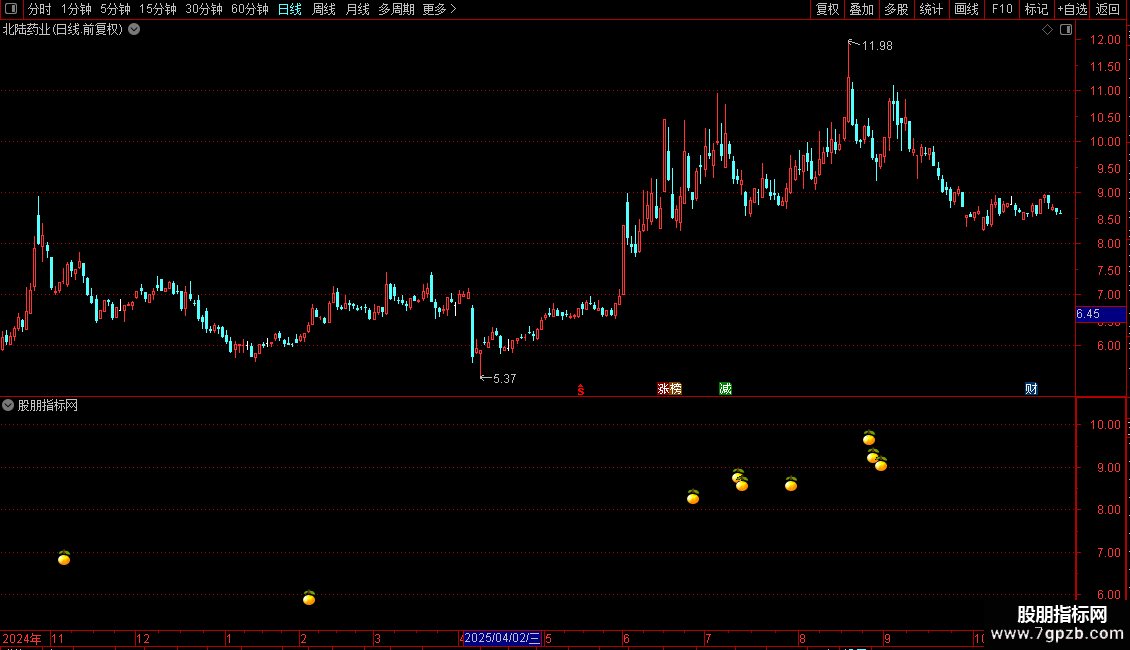Select the 1分钟 period
1130x650 pixels.
click(x=76, y=9)
